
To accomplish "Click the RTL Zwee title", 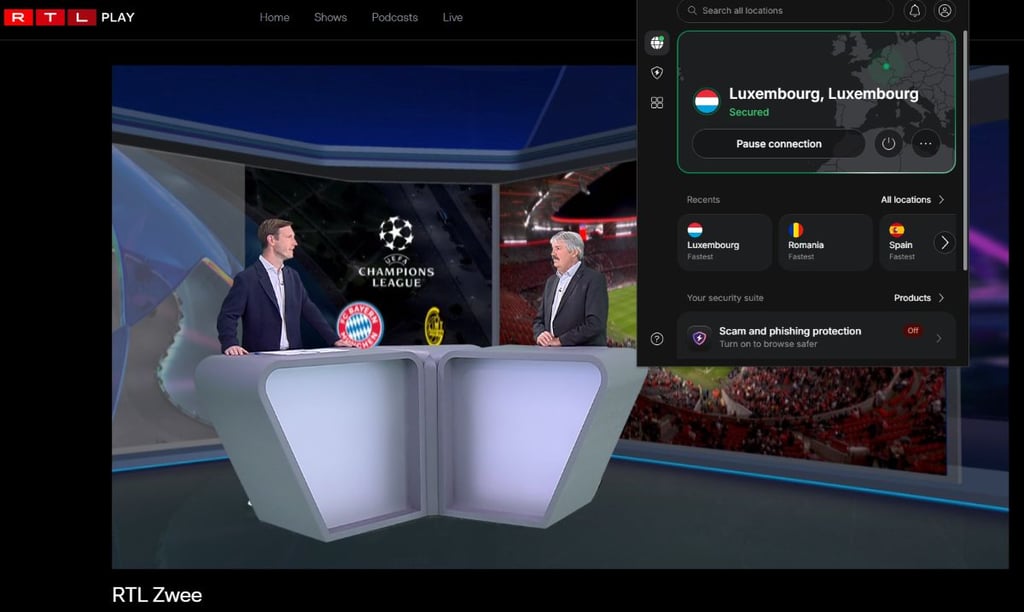I will click(157, 595).
